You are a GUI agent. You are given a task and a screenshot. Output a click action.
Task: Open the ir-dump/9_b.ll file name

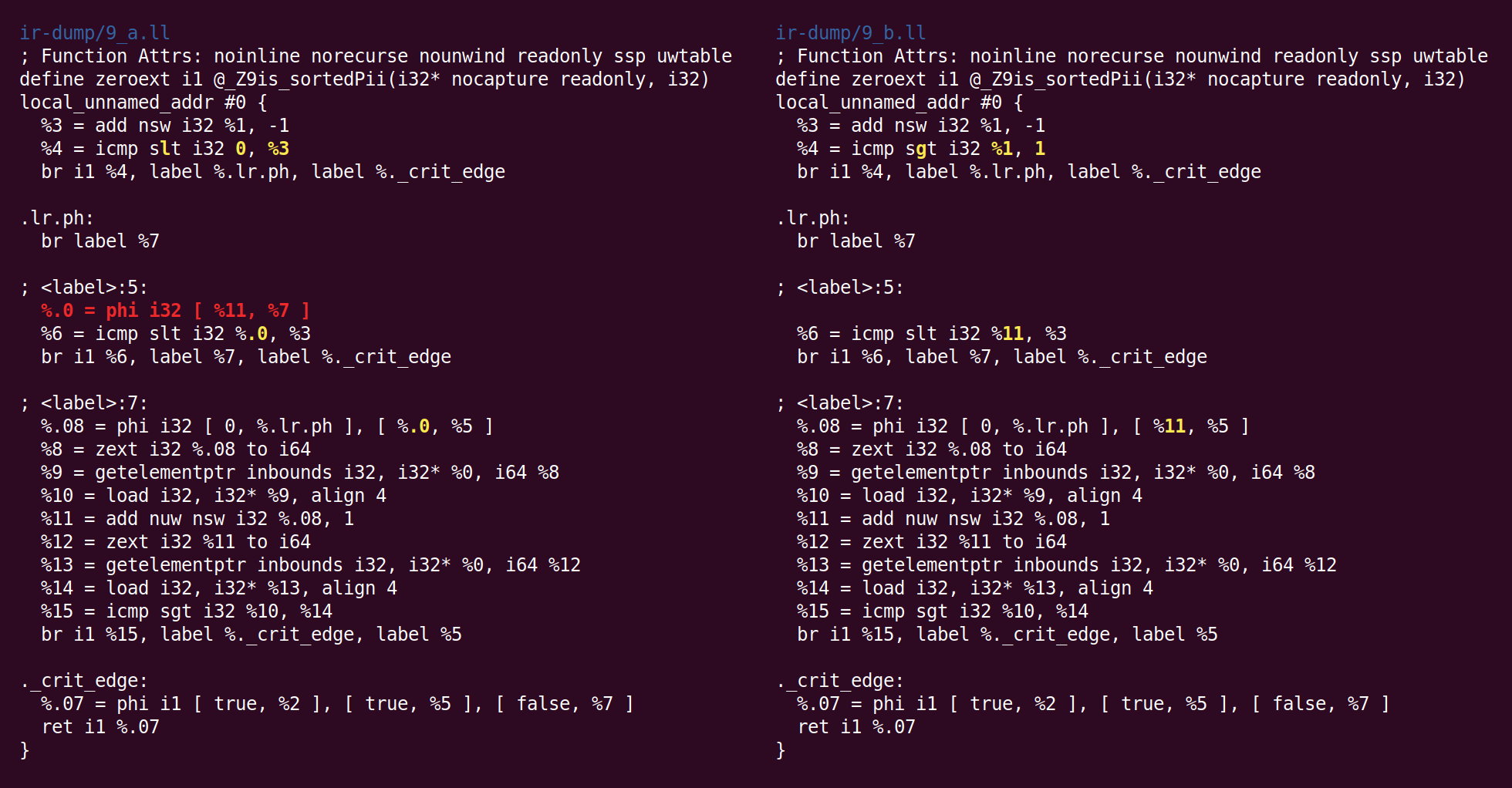point(850,33)
